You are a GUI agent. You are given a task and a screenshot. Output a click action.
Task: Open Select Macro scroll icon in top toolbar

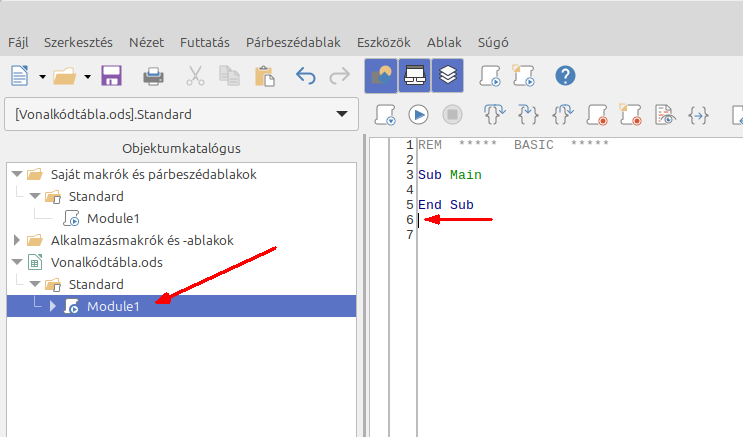point(489,76)
